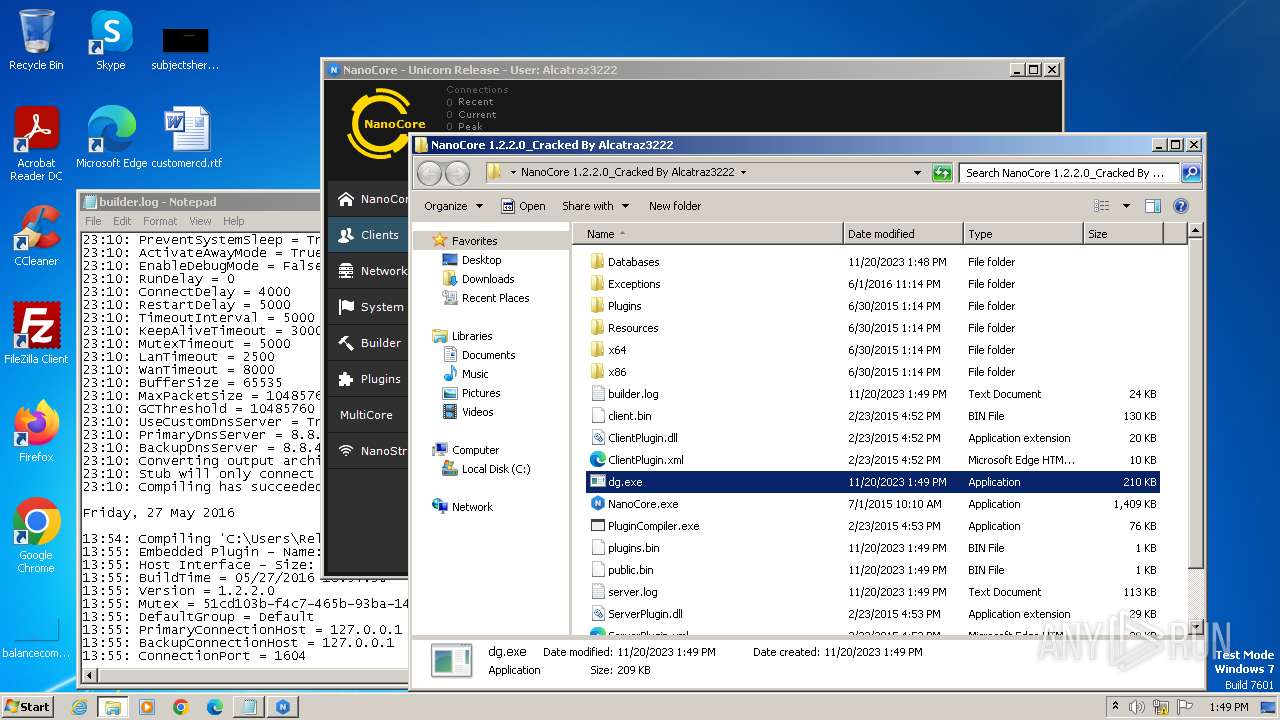Open the Format menu in Notepad
This screenshot has height=720, width=1280.
(160, 221)
